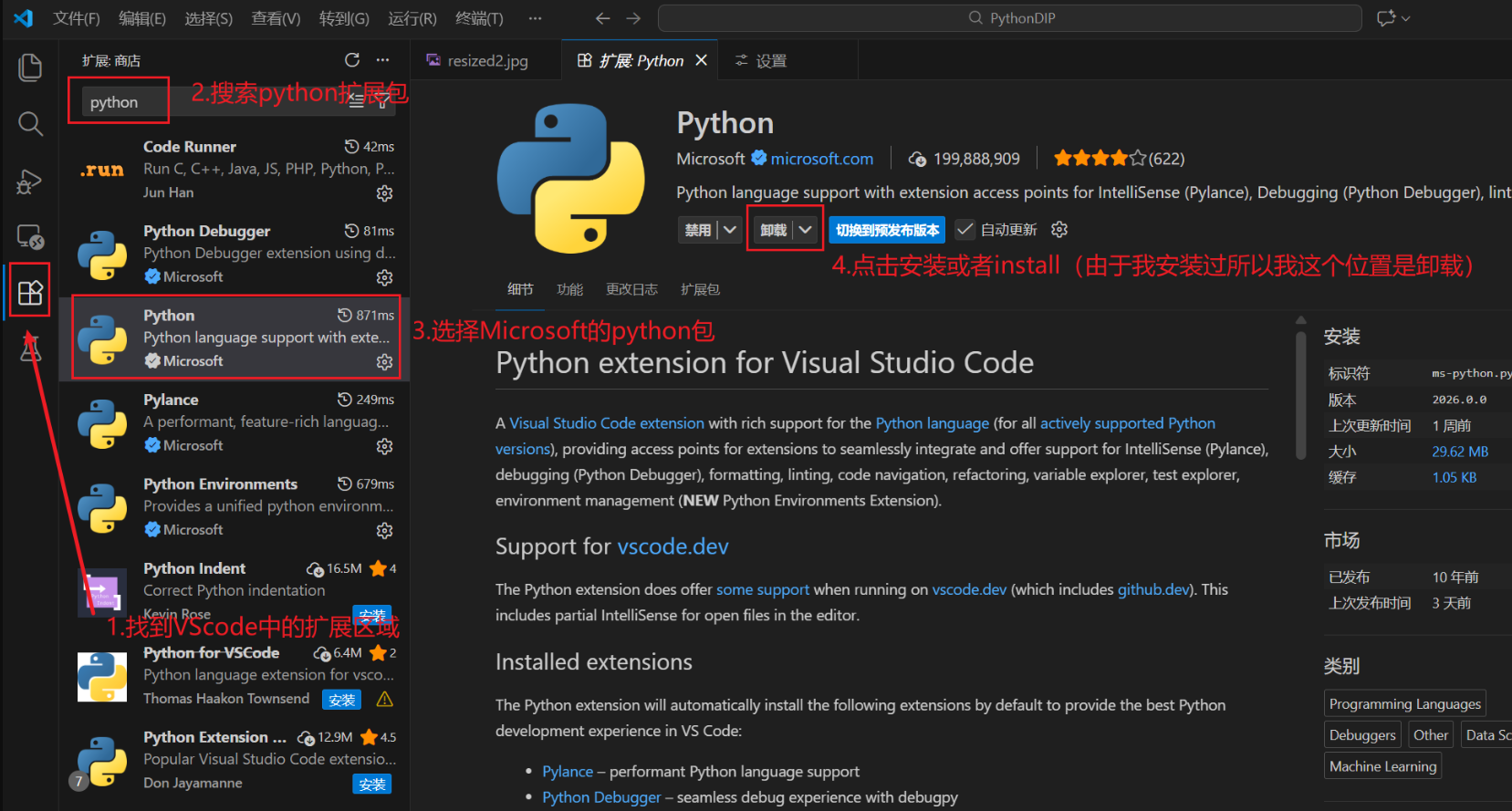
Task: Open the Copilot chat icon in title bar
Action: tap(1386, 18)
